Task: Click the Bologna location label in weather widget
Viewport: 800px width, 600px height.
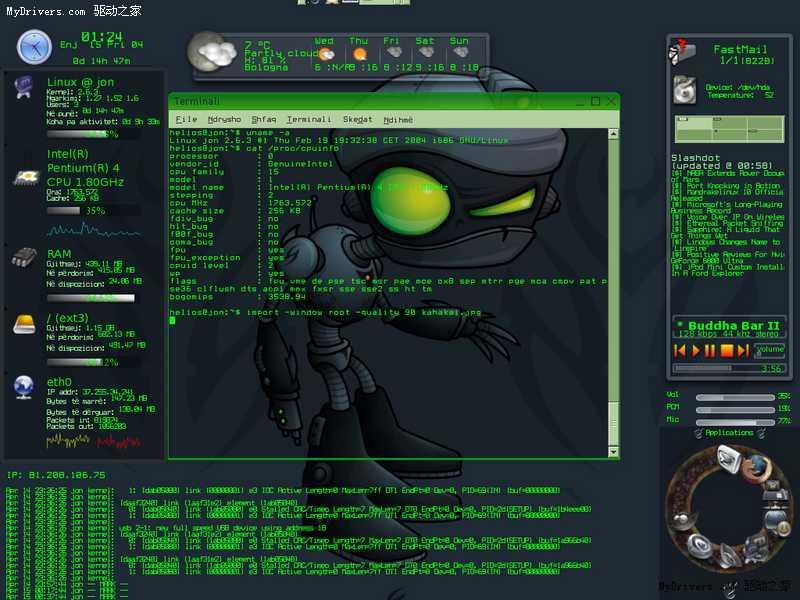Action: (266, 67)
